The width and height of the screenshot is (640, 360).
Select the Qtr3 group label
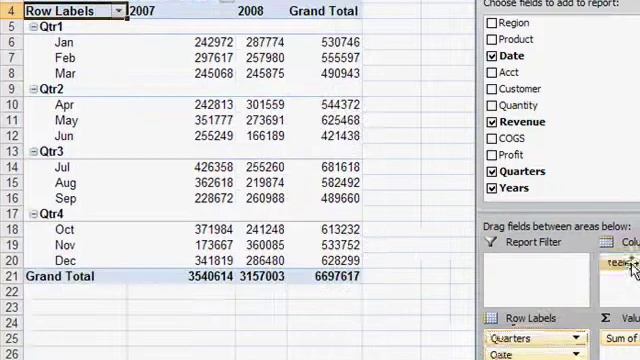[51, 152]
